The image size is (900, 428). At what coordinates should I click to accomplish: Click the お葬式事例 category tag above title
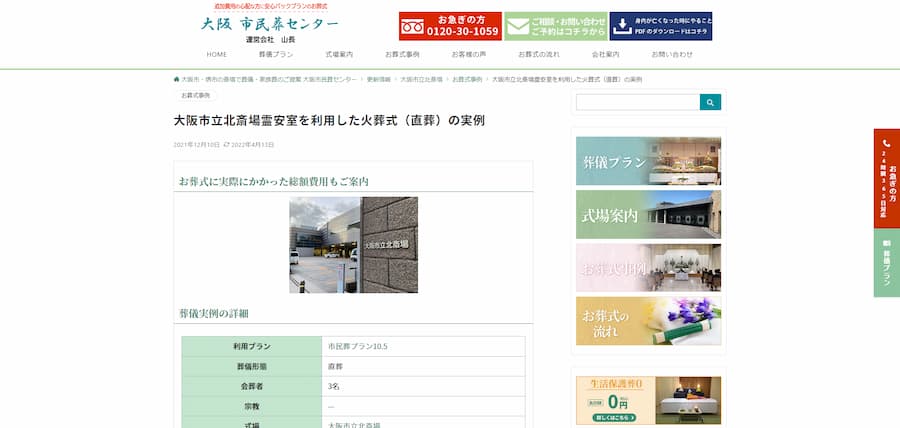click(196, 95)
